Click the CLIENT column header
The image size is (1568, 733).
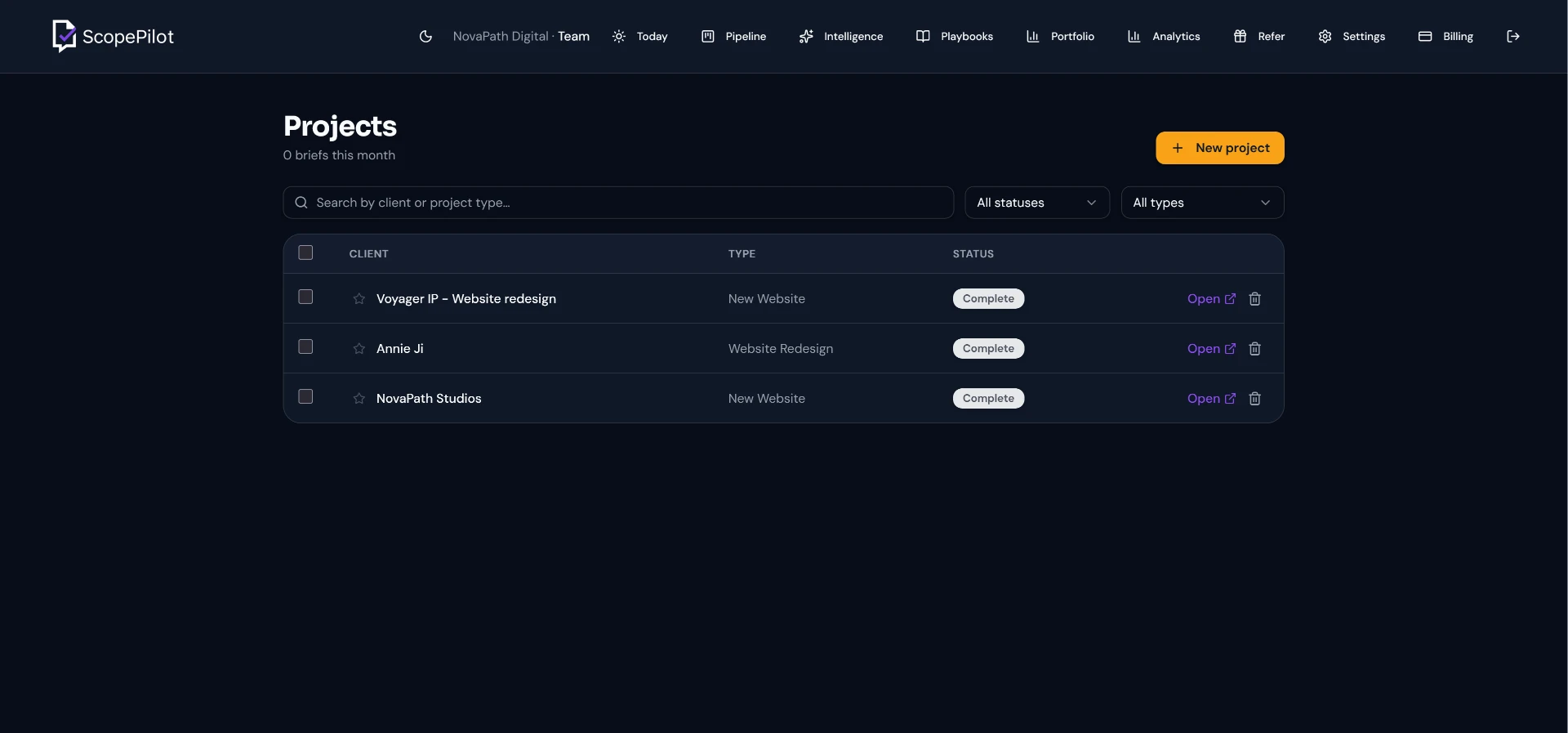pyautogui.click(x=369, y=254)
